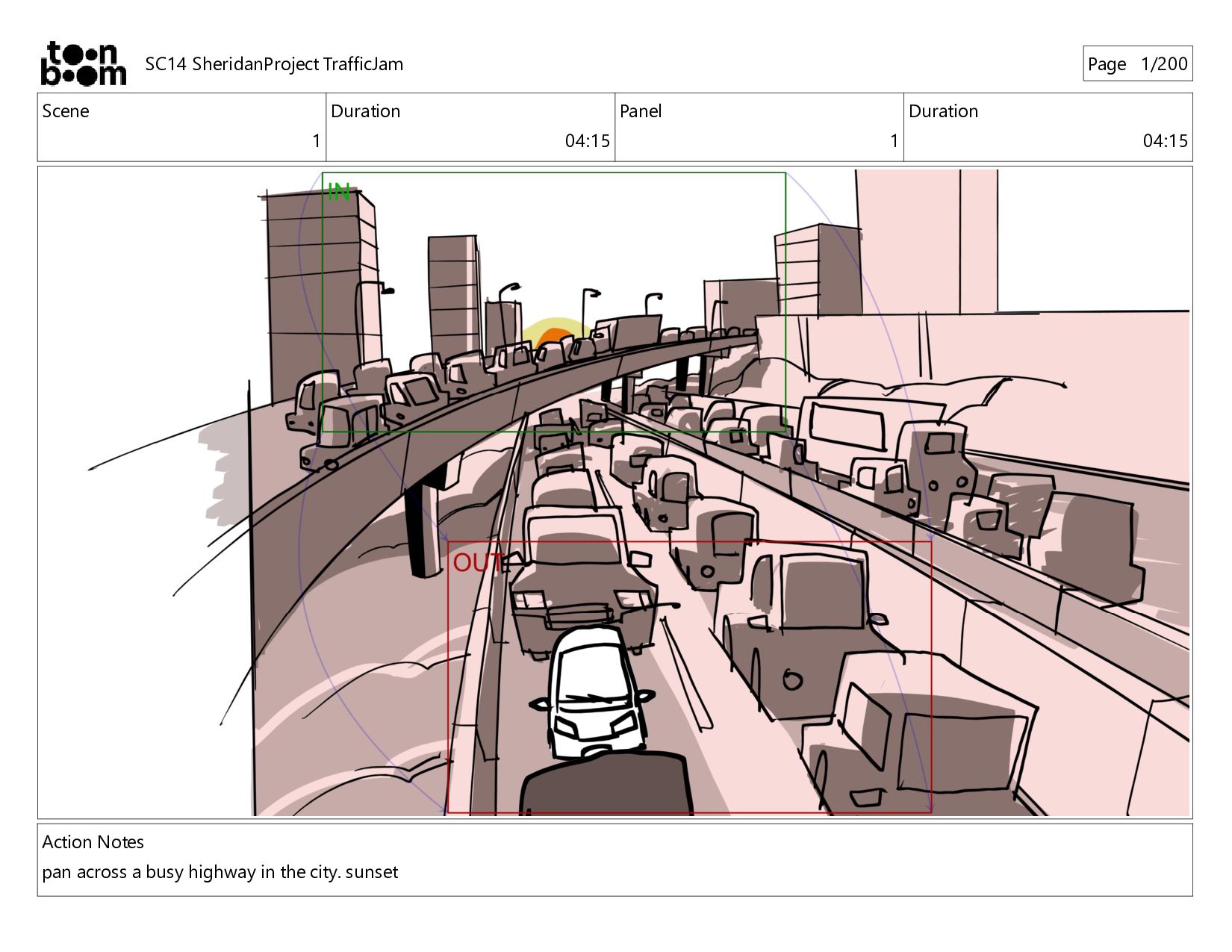This screenshot has height=952, width=1232.
Task: Click the scene number value '1'
Action: (x=316, y=141)
